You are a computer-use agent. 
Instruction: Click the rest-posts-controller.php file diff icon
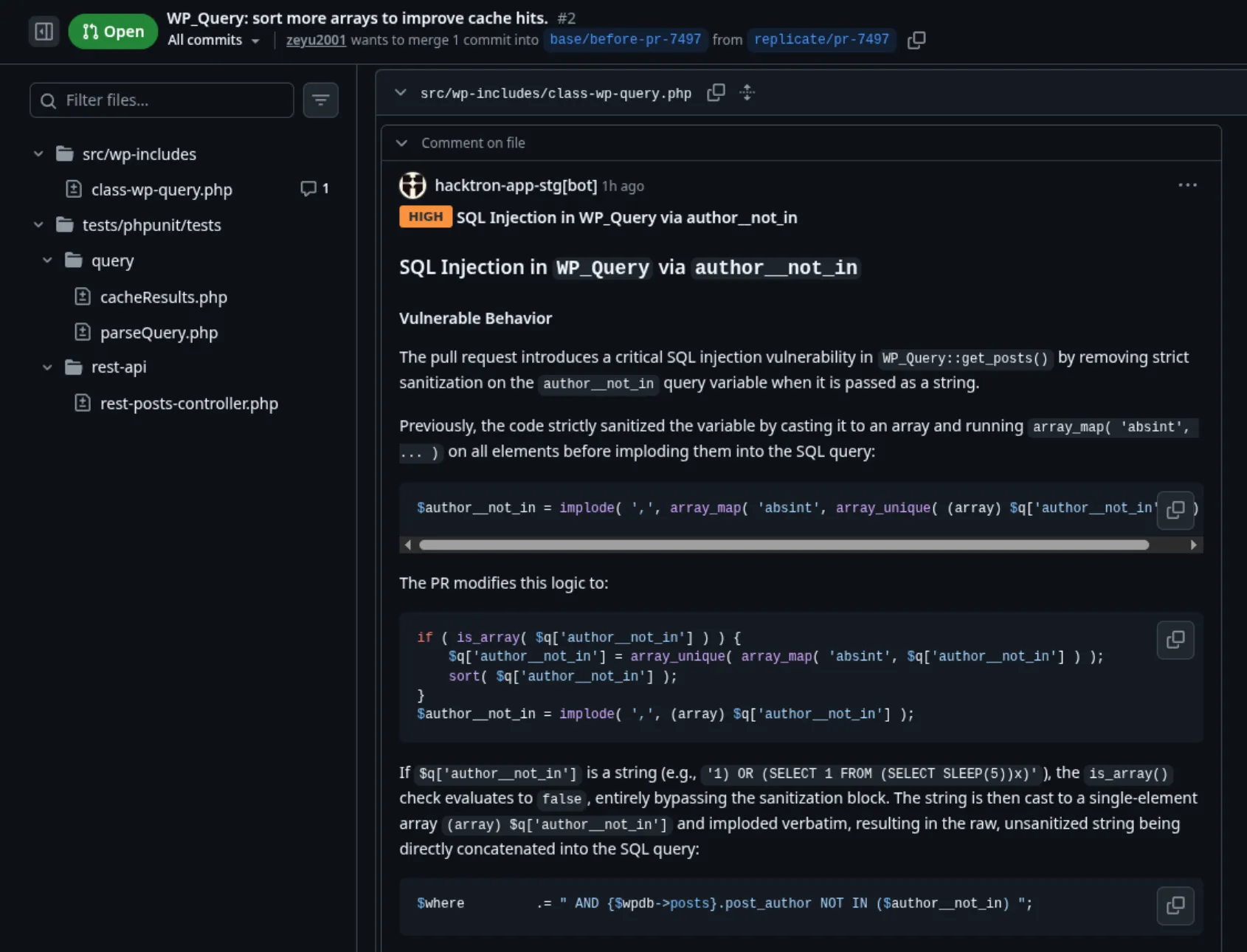click(83, 403)
